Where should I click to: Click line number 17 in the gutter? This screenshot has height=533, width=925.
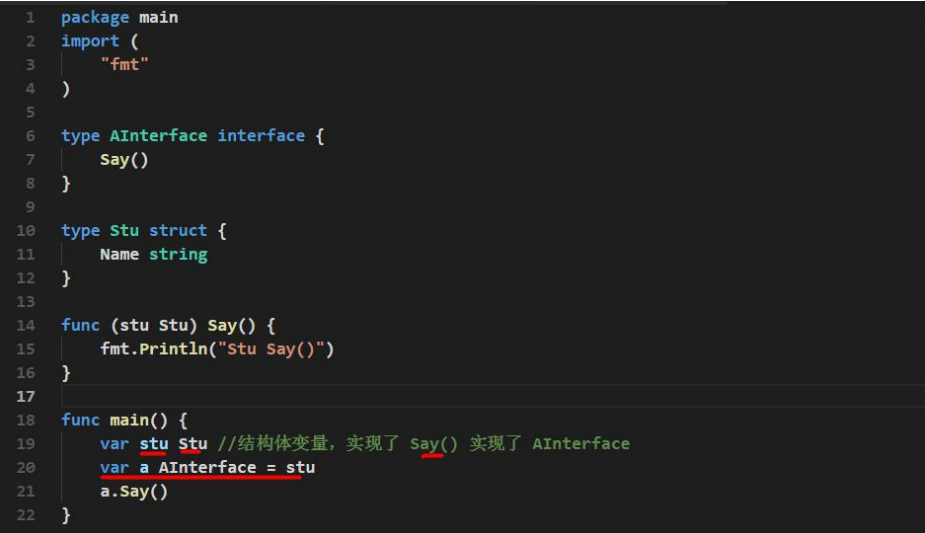pos(25,396)
